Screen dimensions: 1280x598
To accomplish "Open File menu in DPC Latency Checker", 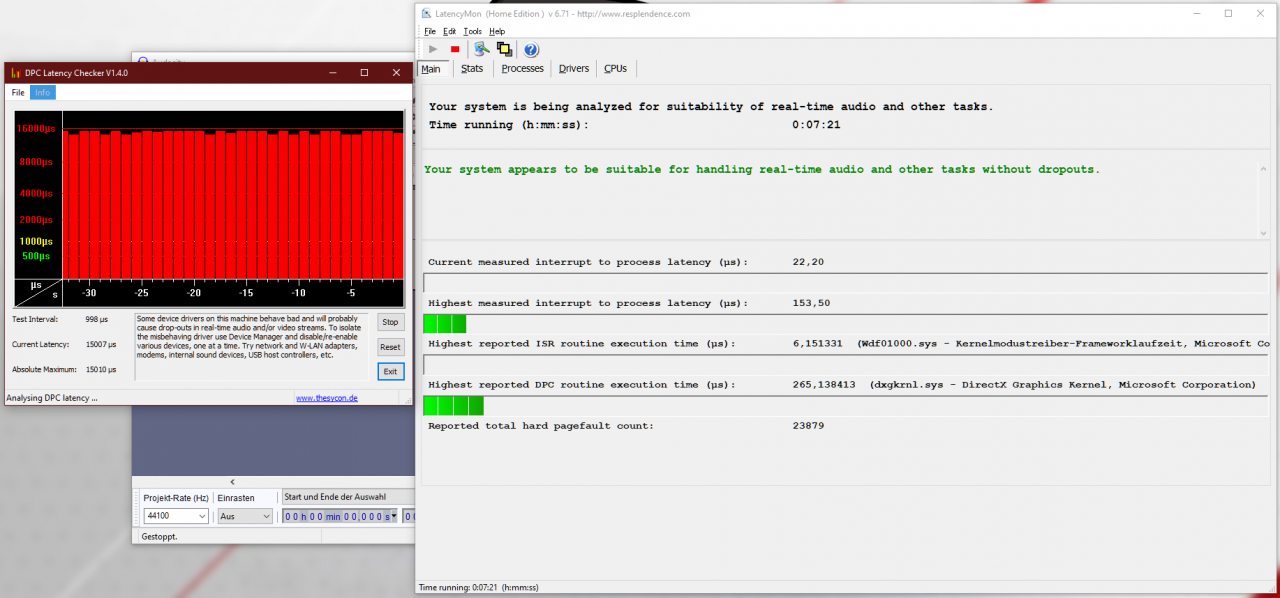I will pyautogui.click(x=18, y=92).
